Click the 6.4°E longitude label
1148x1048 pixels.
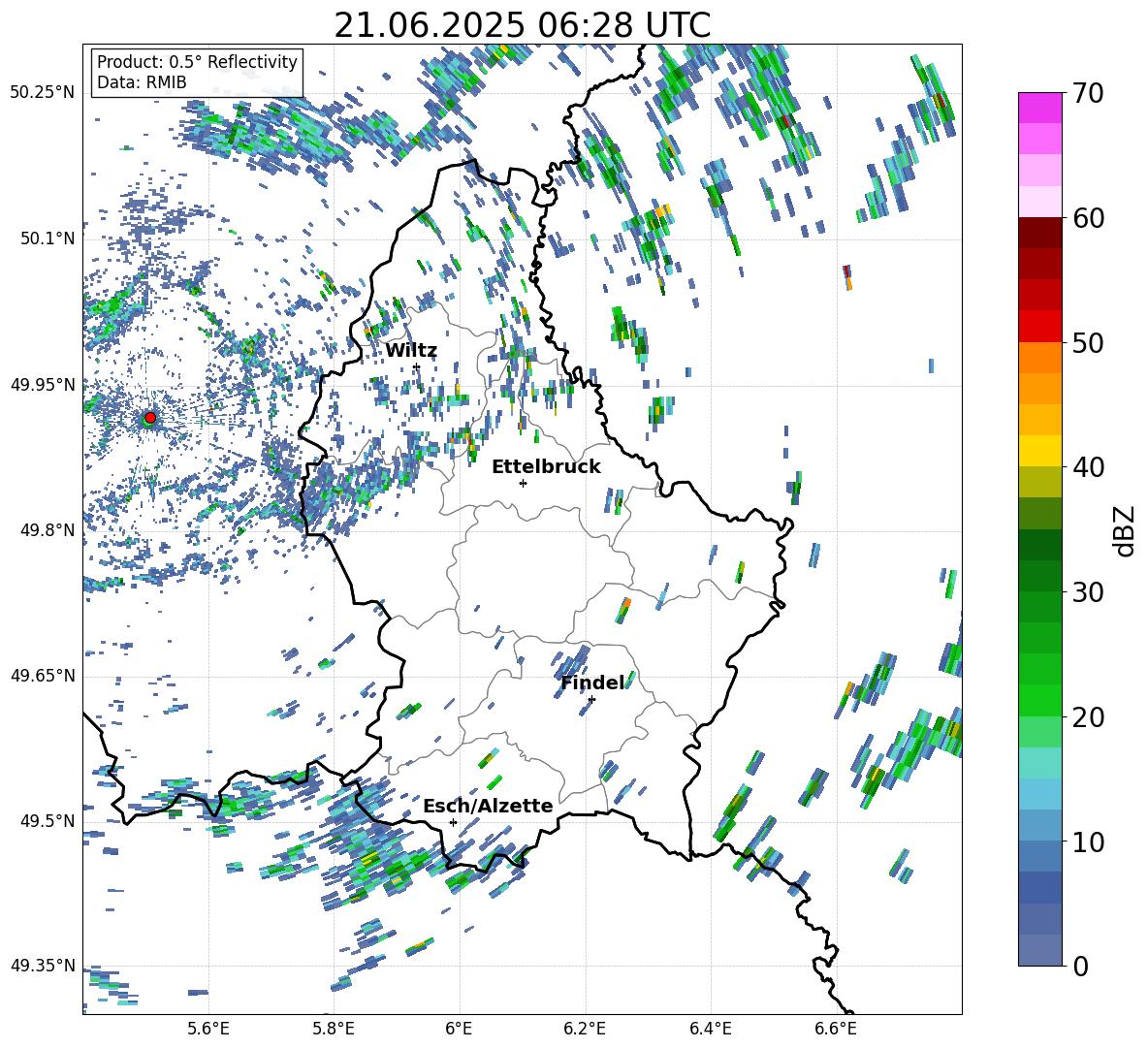(x=710, y=1029)
